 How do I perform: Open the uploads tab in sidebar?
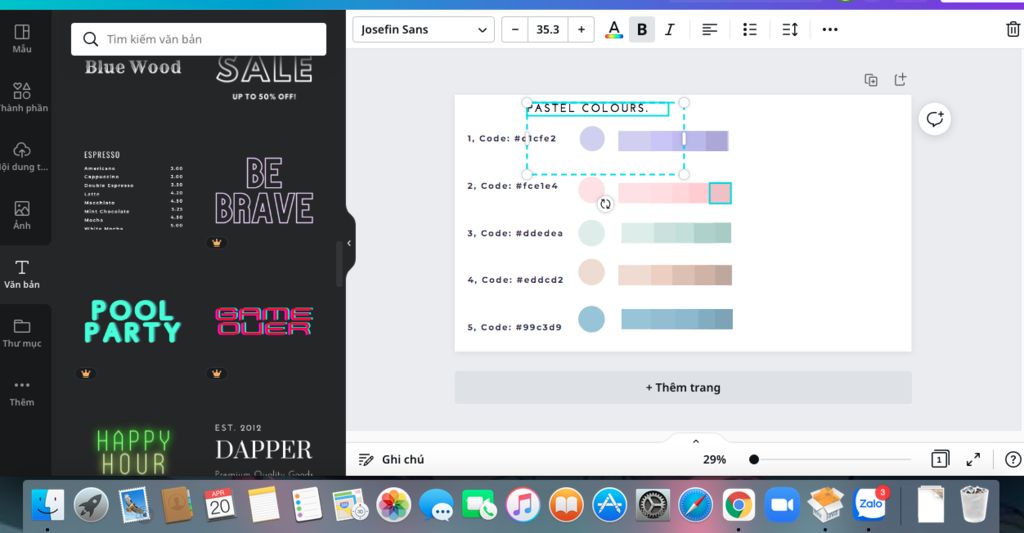coord(22,156)
